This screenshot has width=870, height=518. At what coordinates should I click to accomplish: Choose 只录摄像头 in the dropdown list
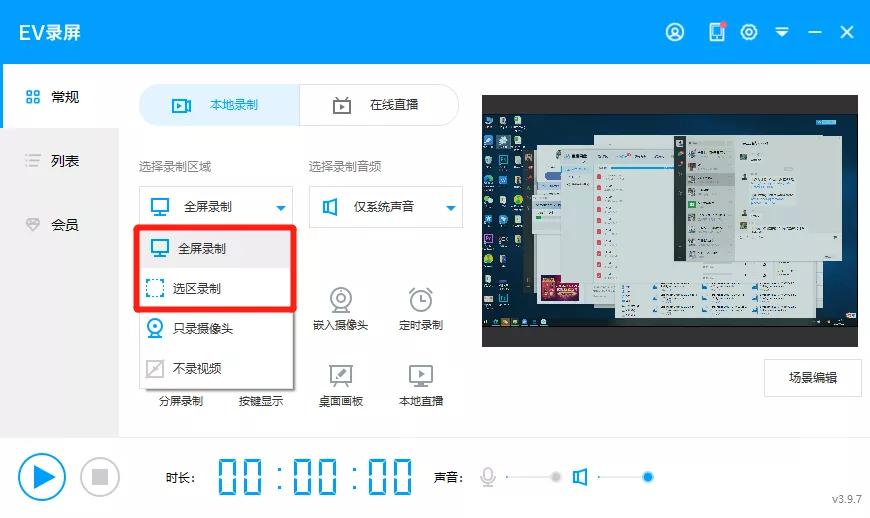click(216, 328)
